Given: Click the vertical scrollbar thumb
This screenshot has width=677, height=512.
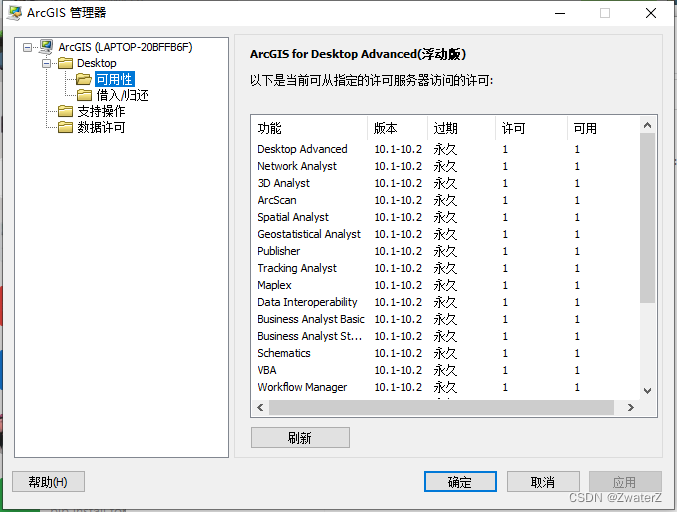Looking at the screenshot, I should pyautogui.click(x=647, y=218).
